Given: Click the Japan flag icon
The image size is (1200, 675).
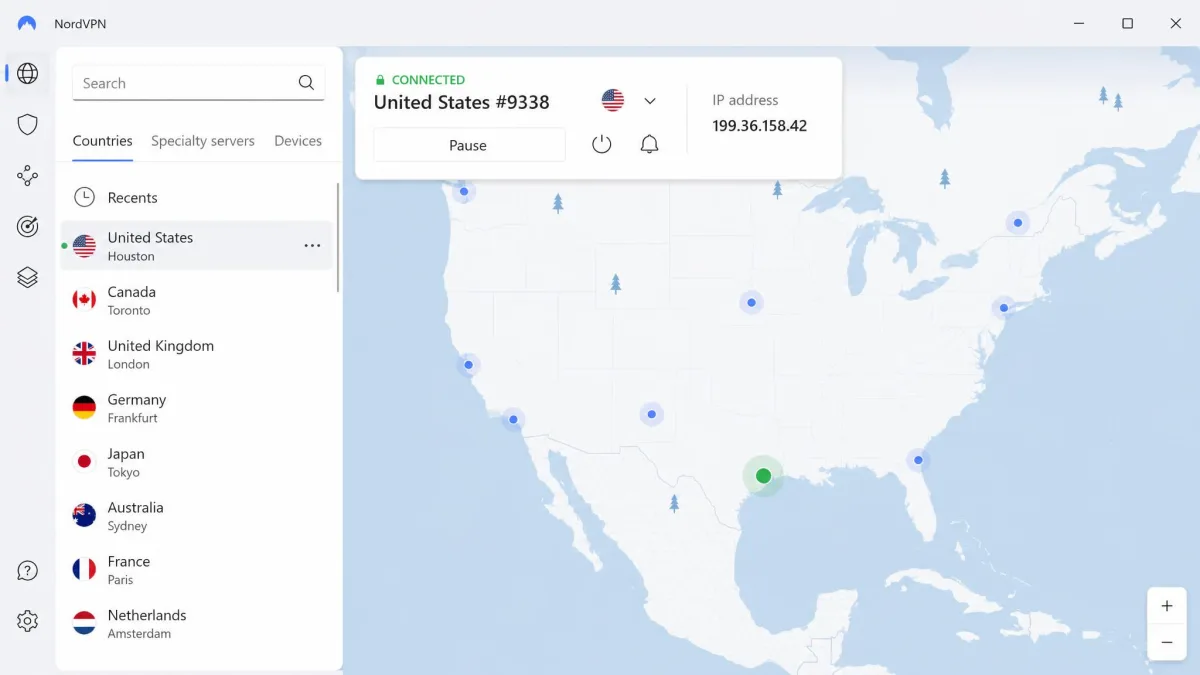Looking at the screenshot, I should (85, 461).
